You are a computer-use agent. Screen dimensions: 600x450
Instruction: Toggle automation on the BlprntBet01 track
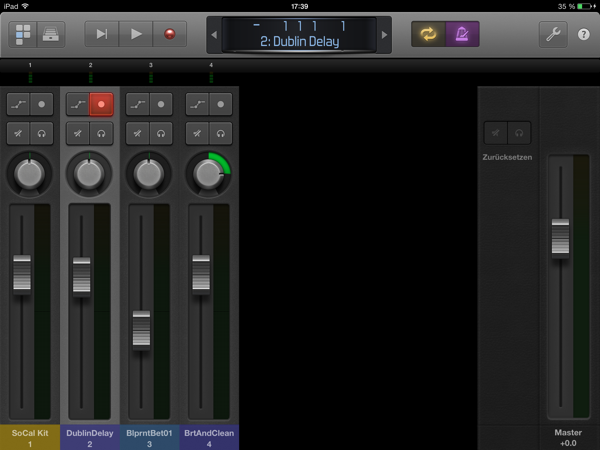tap(139, 104)
